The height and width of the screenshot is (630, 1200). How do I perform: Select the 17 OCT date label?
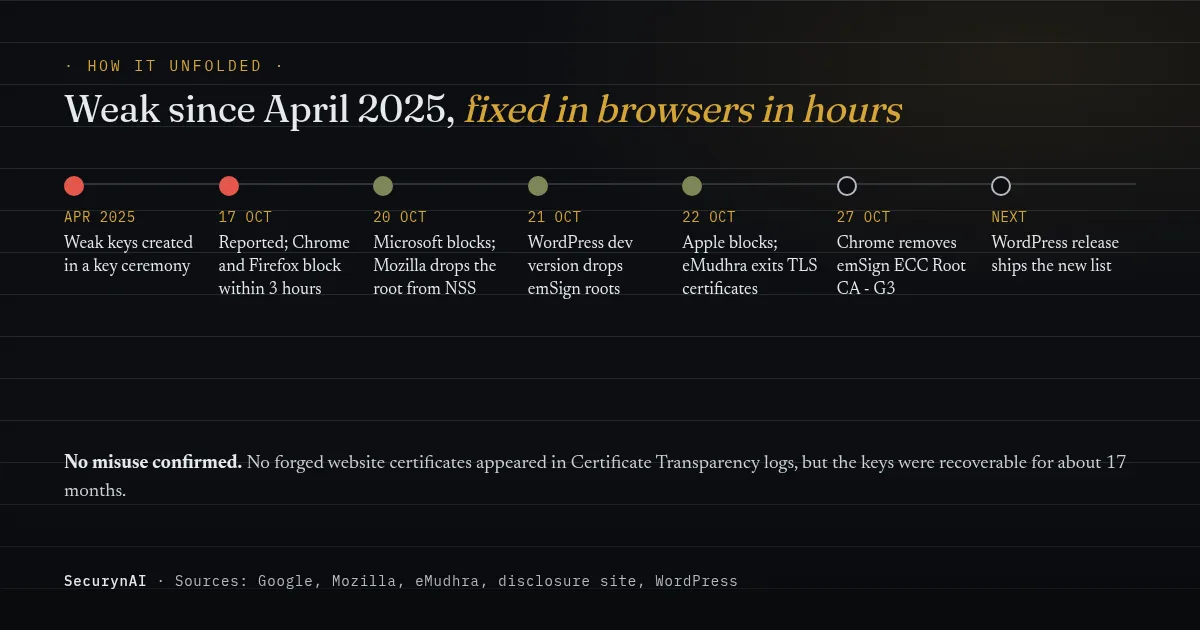point(245,217)
